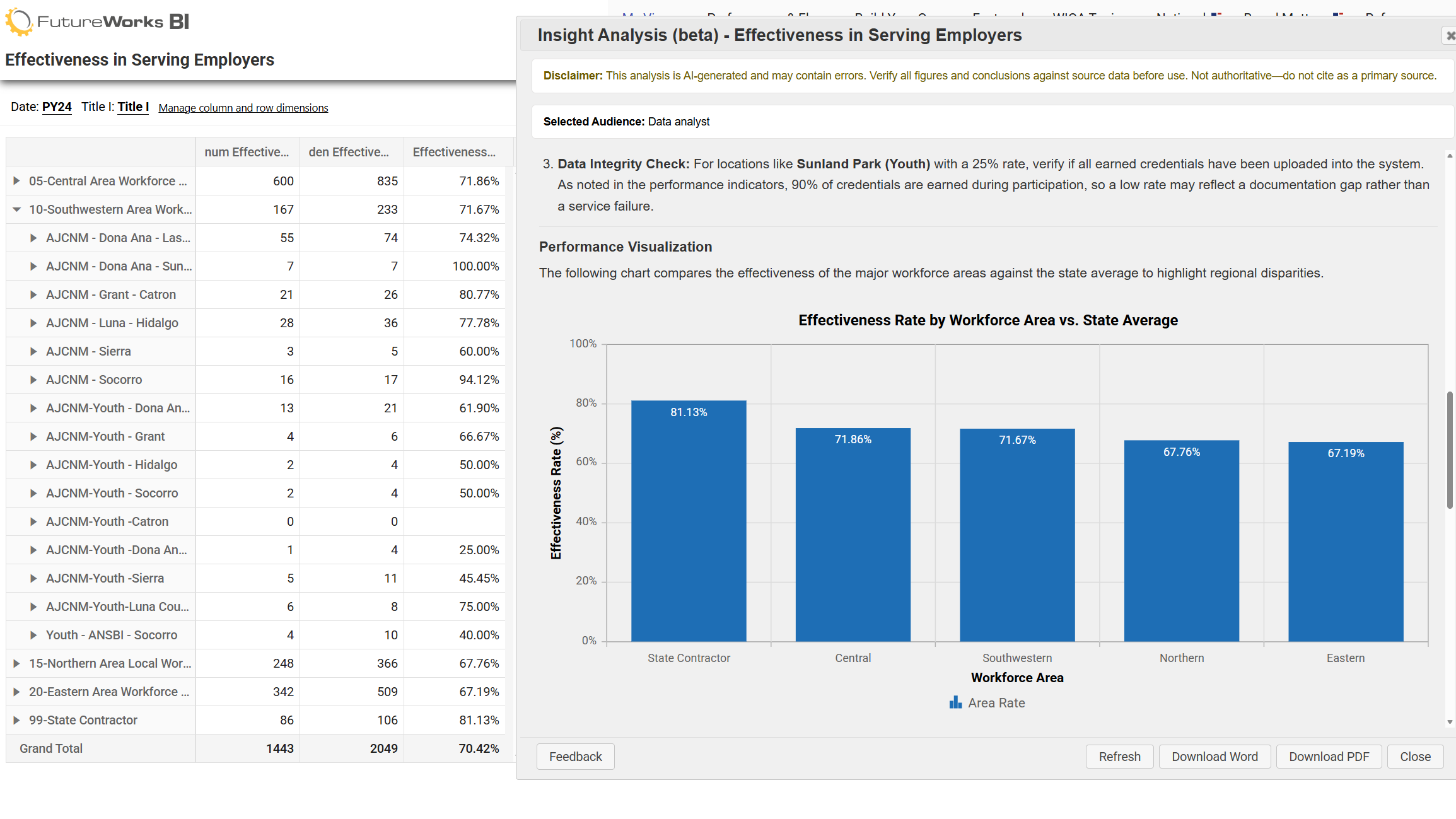Image resolution: width=1456 pixels, height=819 pixels.
Task: Expand the AJCNM-Youth - Grant row
Action: pos(33,436)
